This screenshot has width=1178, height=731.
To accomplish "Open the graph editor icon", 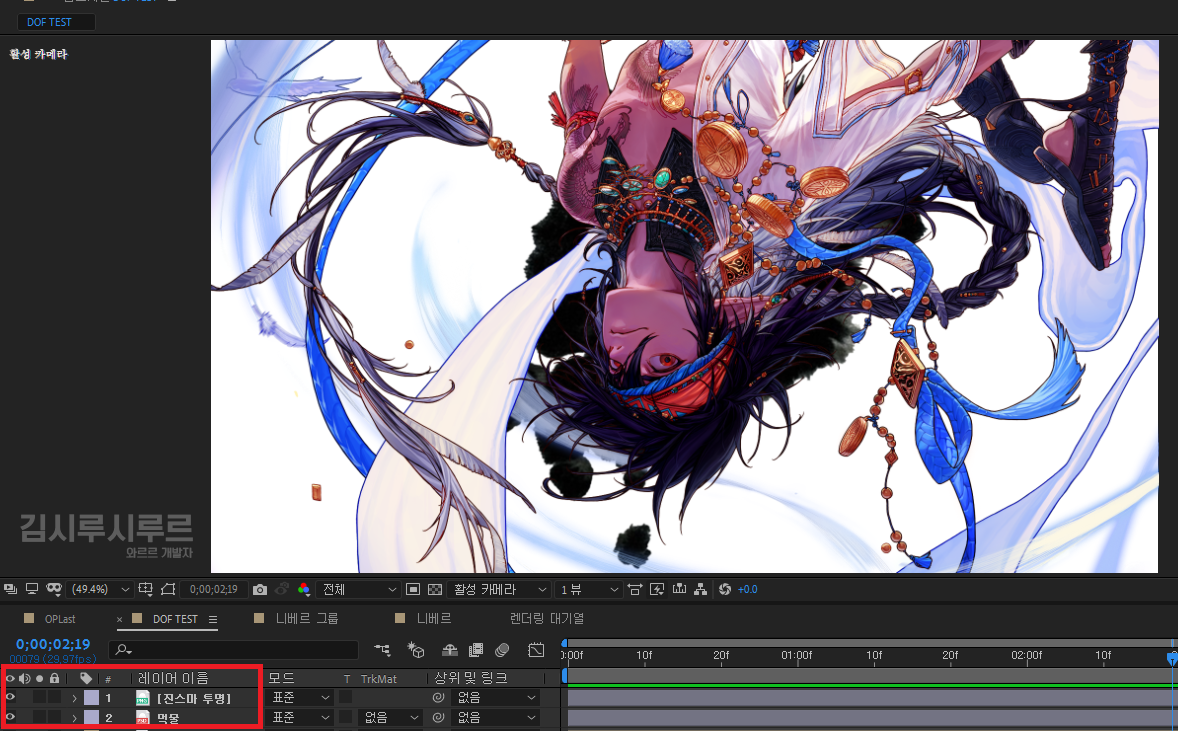I will (x=536, y=650).
